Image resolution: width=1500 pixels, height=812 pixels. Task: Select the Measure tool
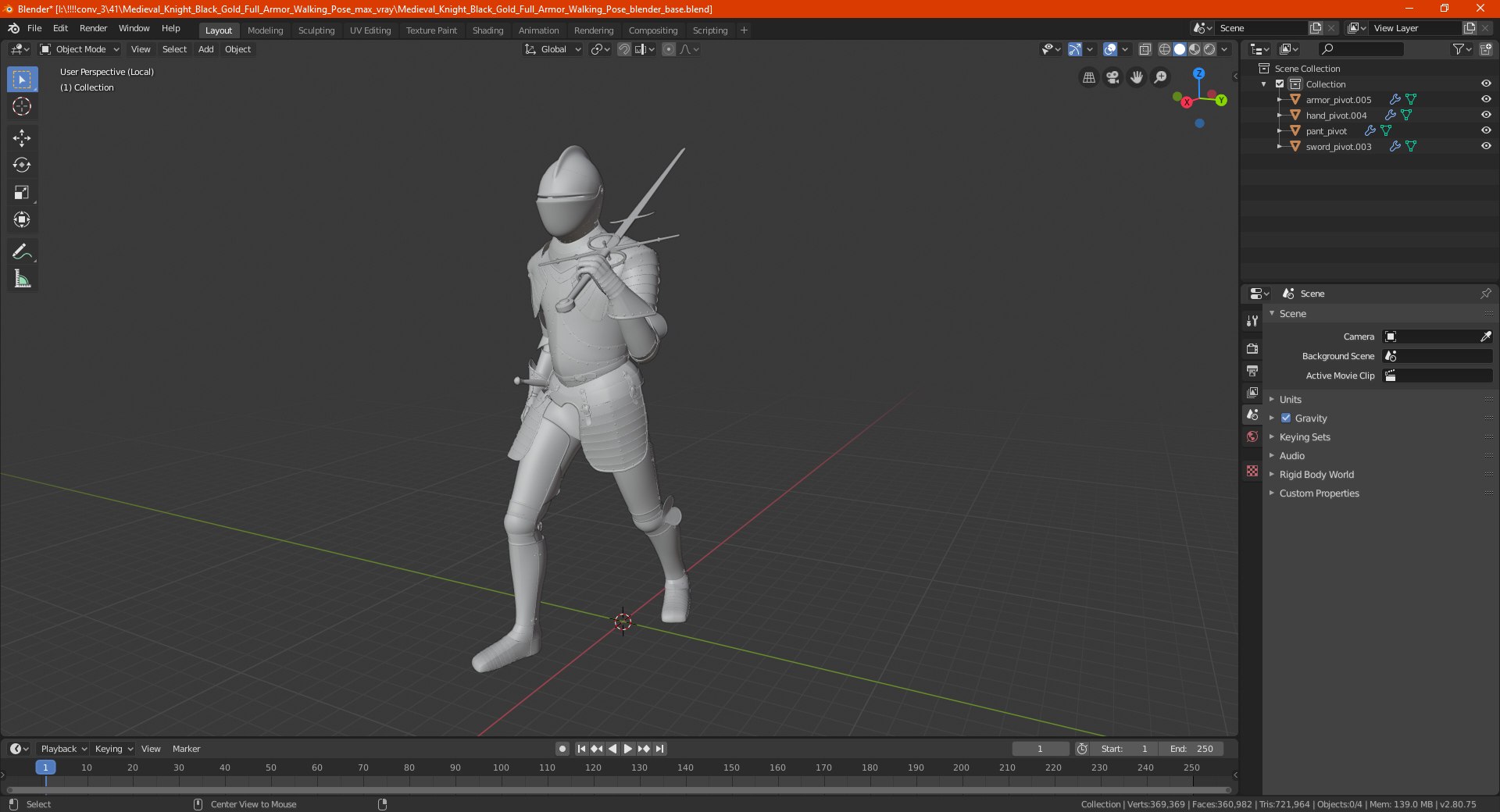[x=22, y=279]
